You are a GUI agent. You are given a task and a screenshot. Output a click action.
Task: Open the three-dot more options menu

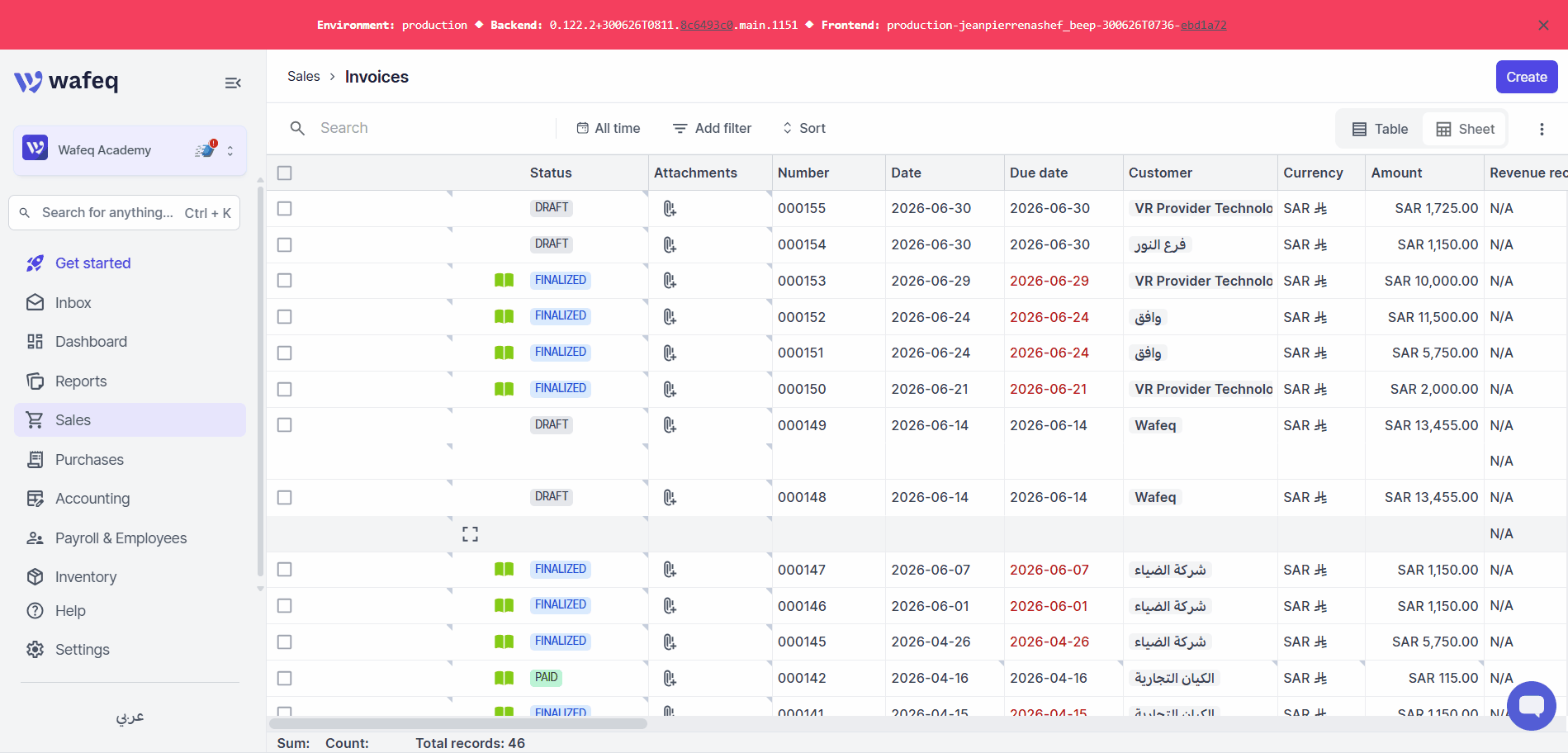1541,129
